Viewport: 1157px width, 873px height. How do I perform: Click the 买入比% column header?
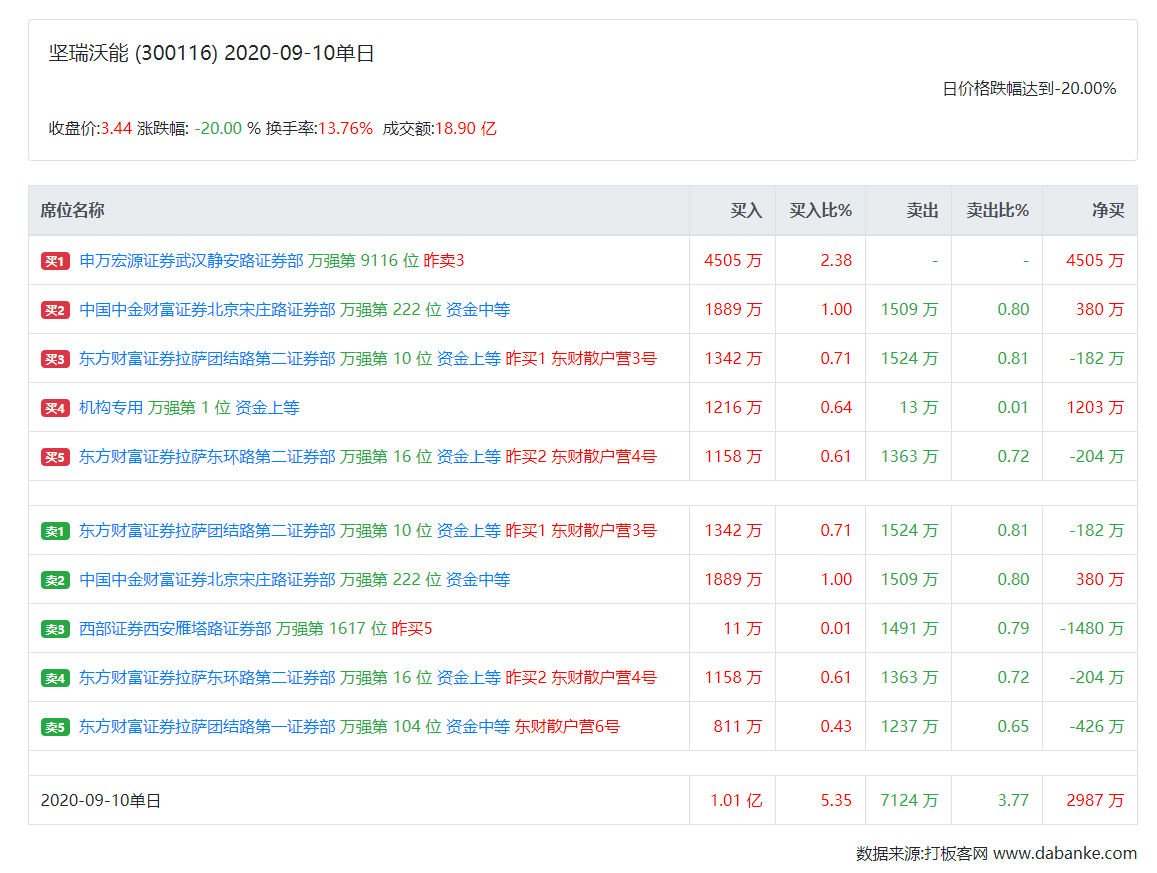pyautogui.click(x=821, y=210)
